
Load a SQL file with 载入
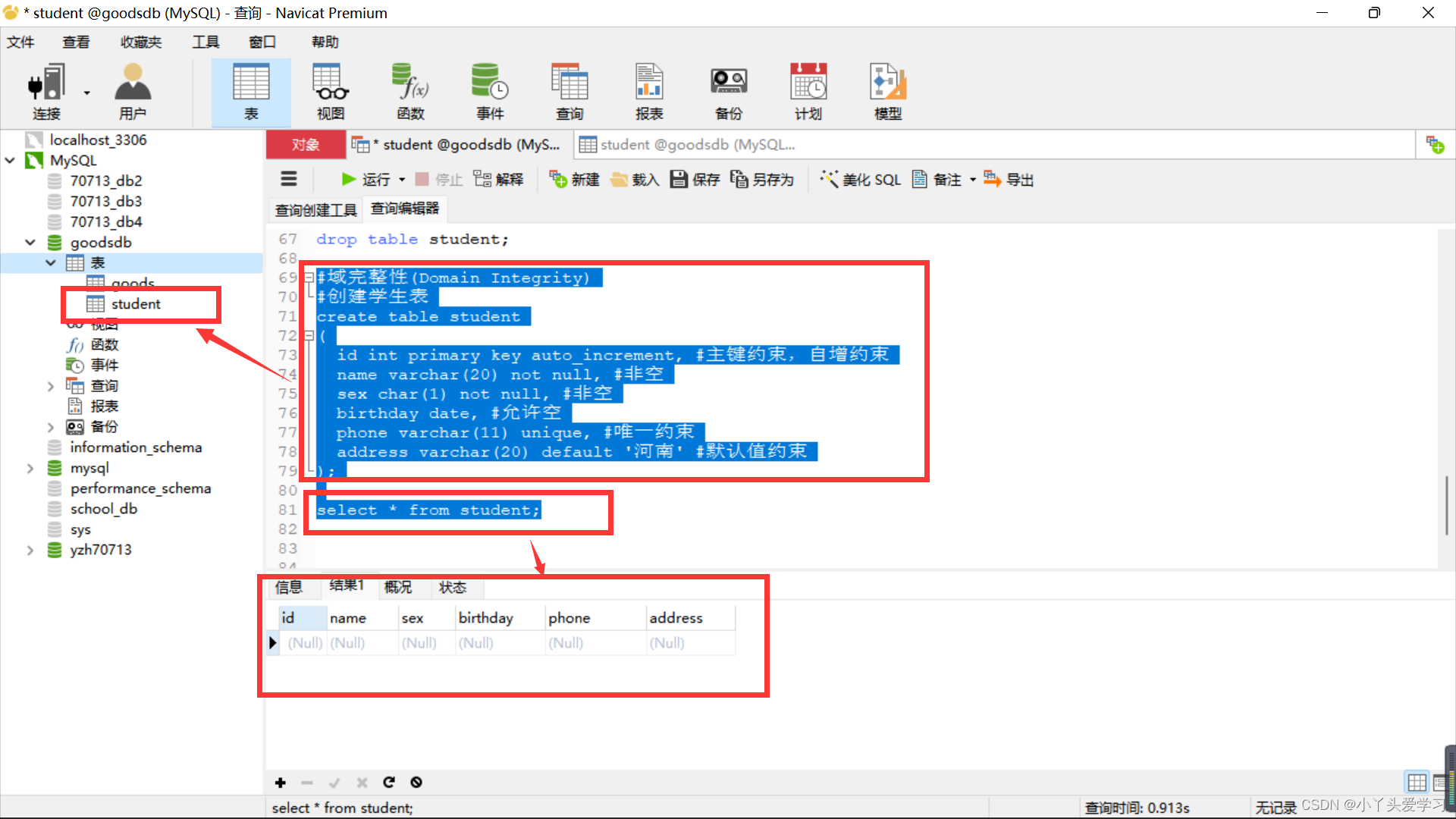[x=635, y=180]
